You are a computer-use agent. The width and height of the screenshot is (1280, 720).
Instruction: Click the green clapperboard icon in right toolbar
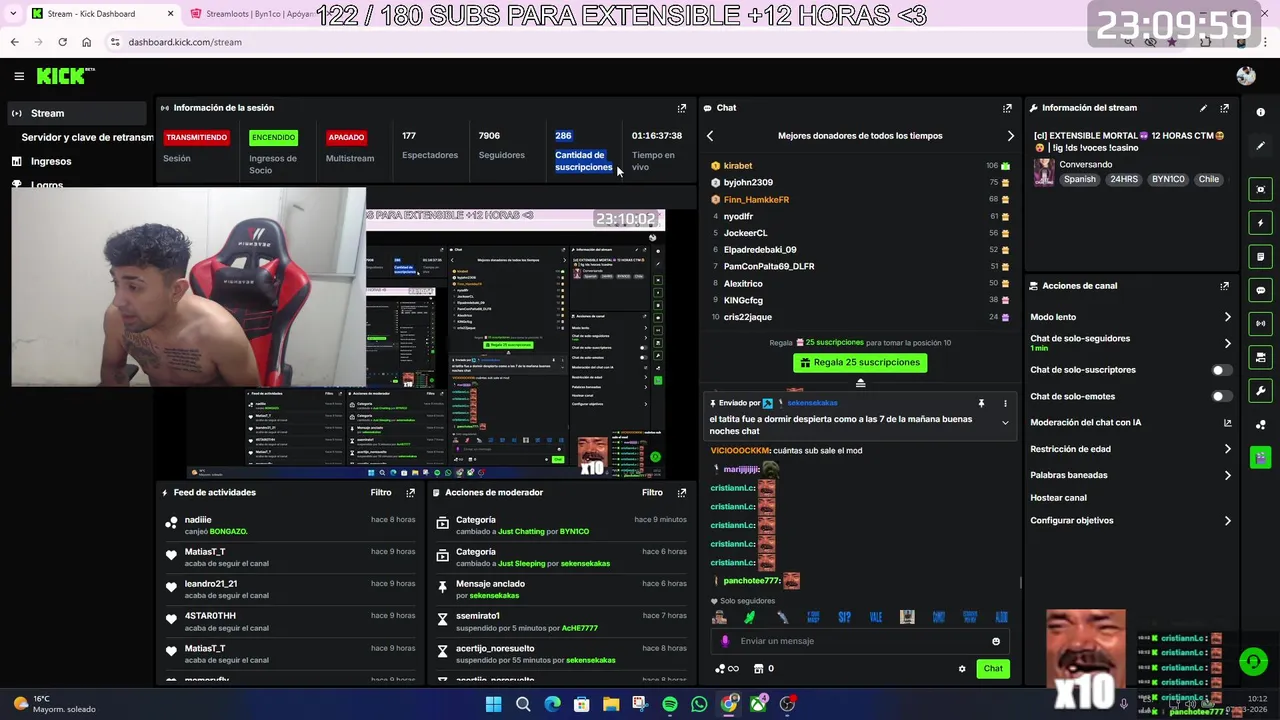coord(1260,457)
